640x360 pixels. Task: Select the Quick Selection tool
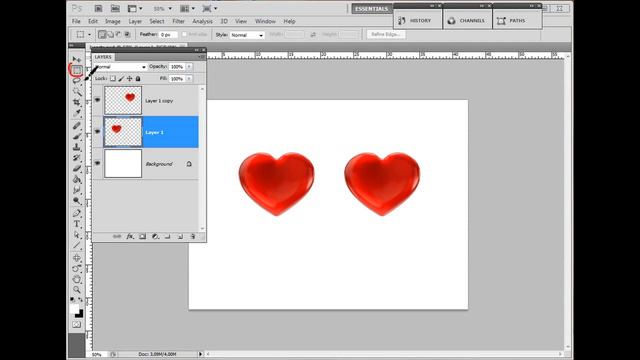pos(76,91)
